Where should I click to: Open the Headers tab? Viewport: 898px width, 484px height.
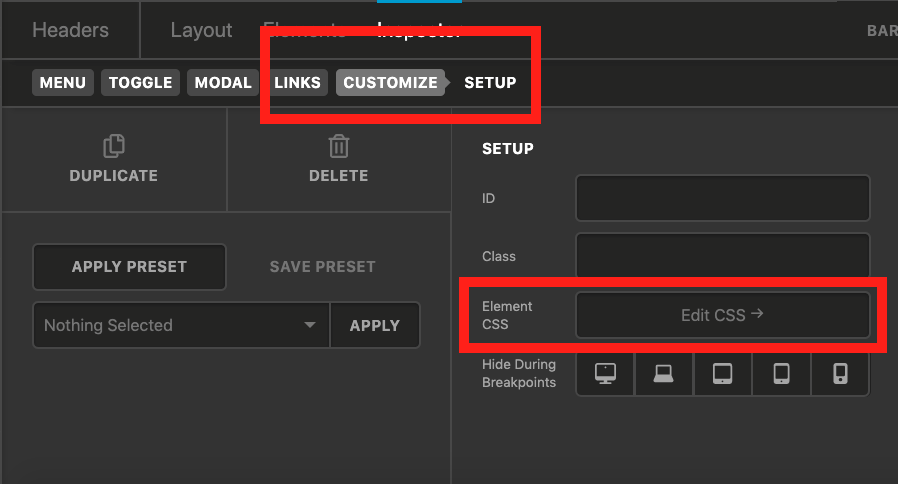point(70,30)
